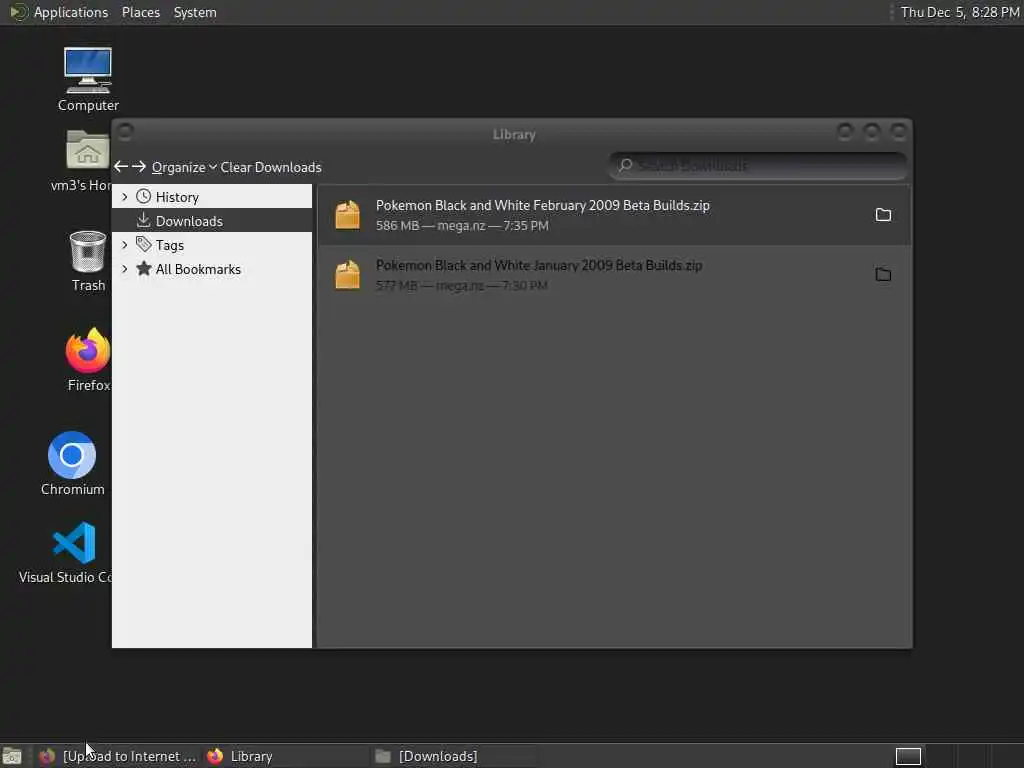Click Clear Downloads button
The width and height of the screenshot is (1024, 768).
[271, 167]
